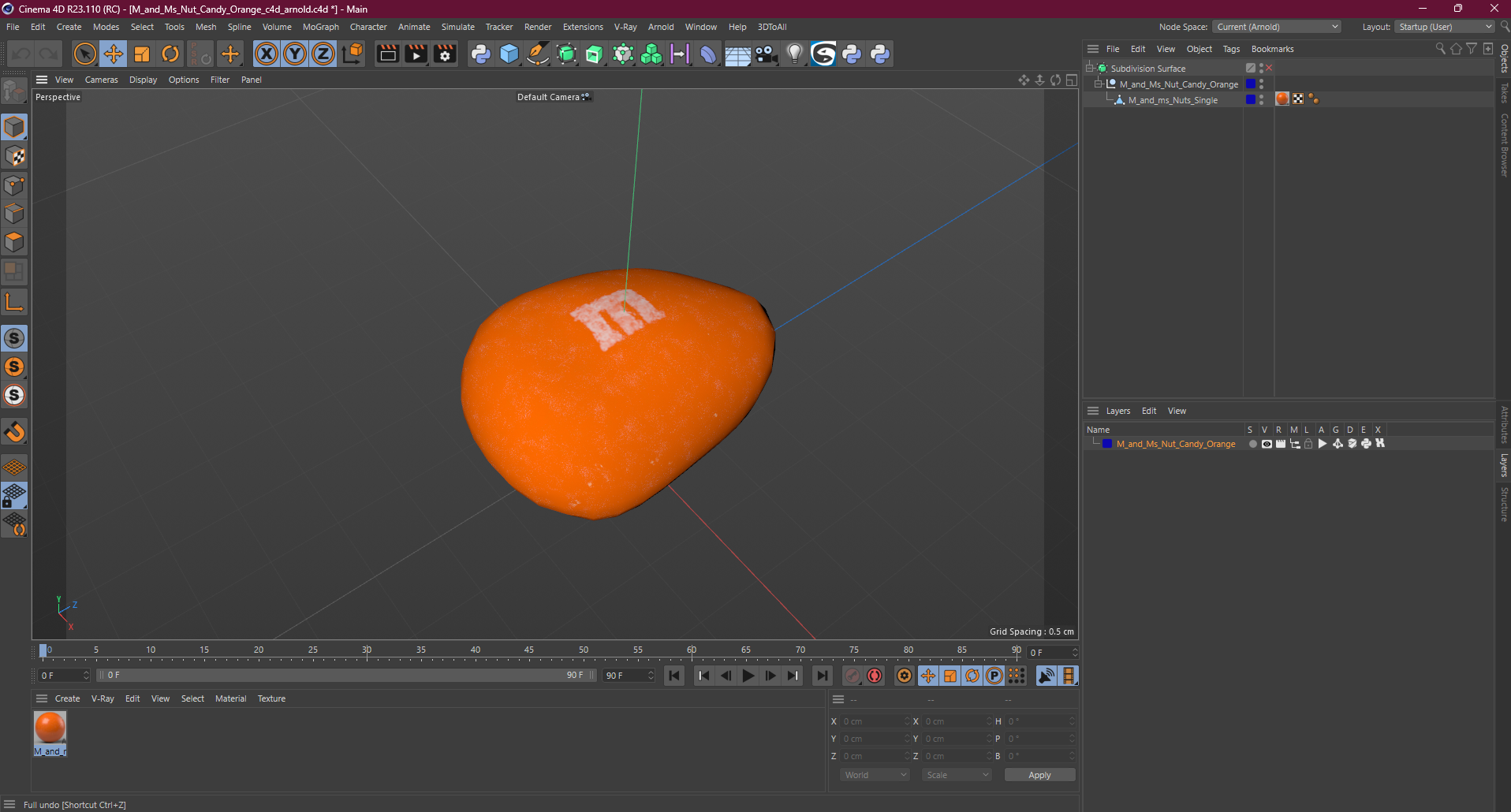1511x812 pixels.
Task: Toggle Y axis lock
Action: click(295, 54)
